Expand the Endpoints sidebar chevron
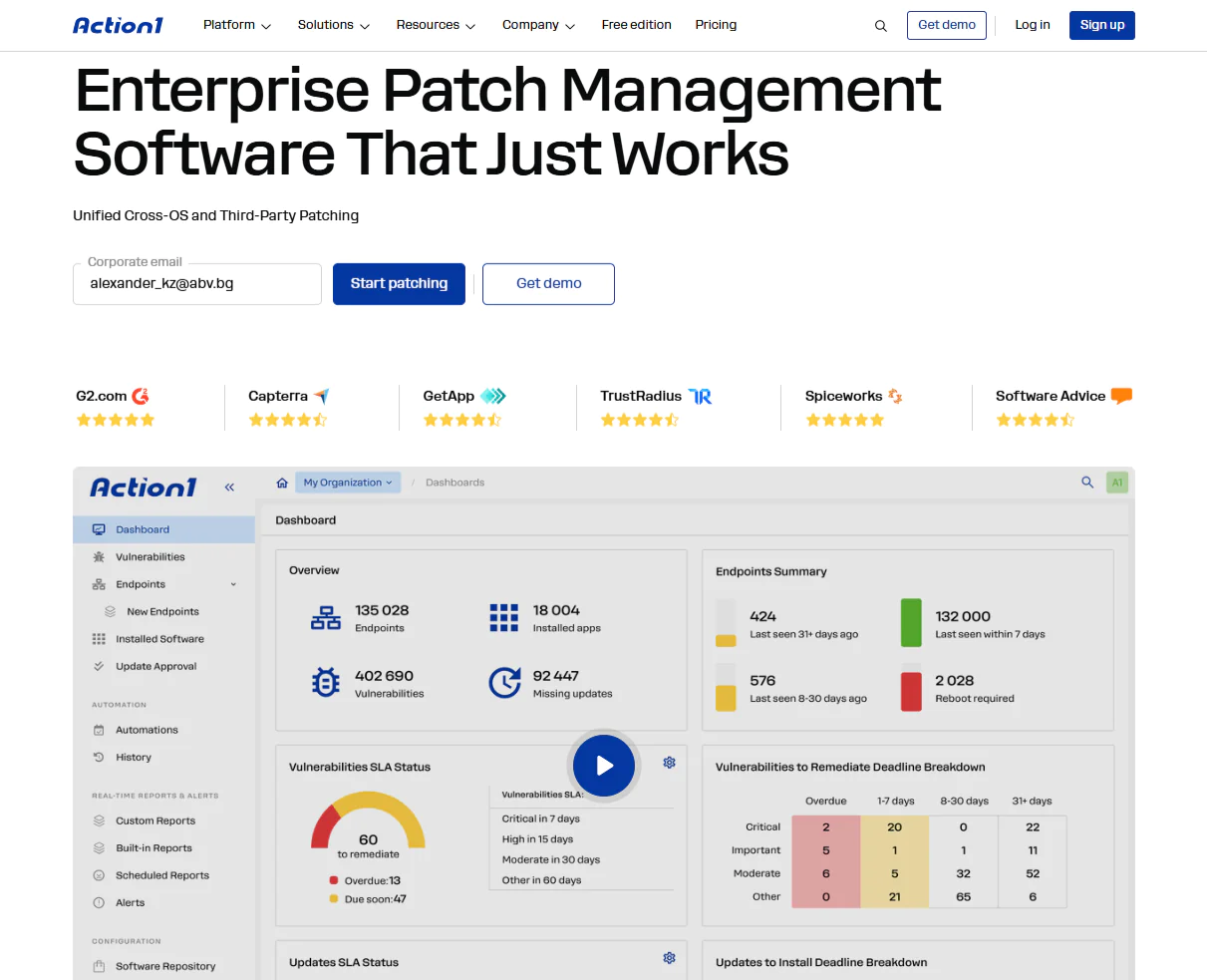The height and width of the screenshot is (980, 1207). (x=233, y=585)
